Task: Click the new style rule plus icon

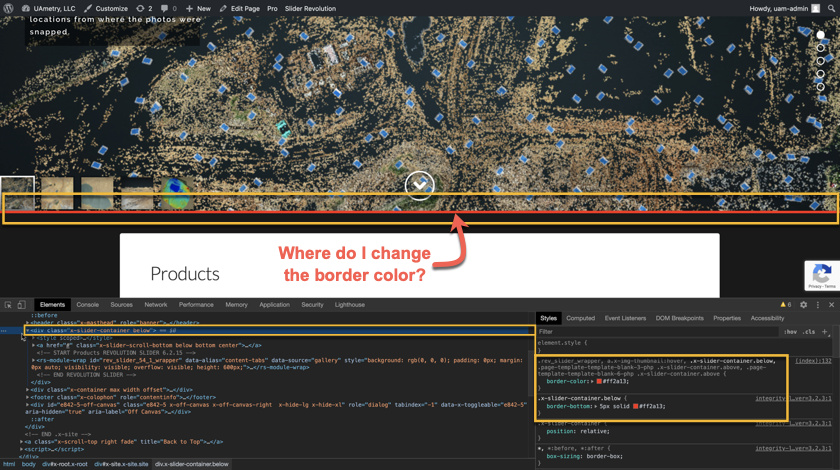Action: (824, 332)
